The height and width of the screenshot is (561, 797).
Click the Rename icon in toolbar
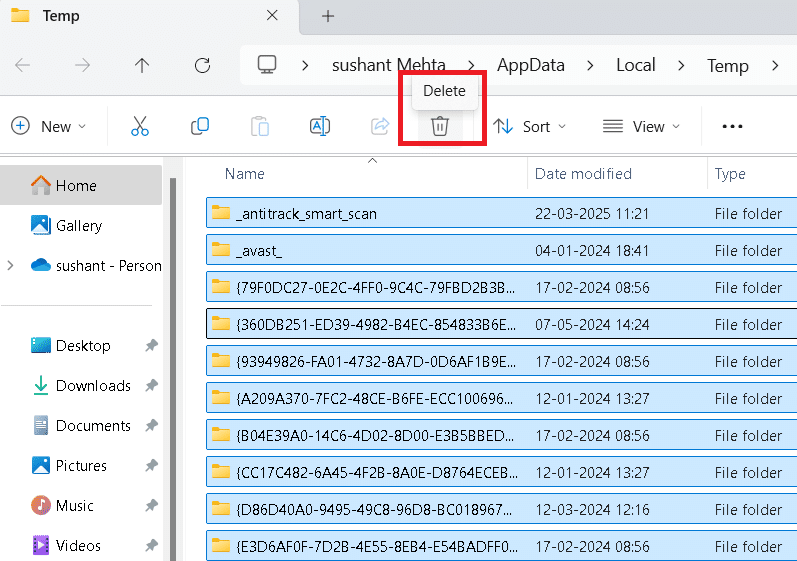click(x=320, y=126)
